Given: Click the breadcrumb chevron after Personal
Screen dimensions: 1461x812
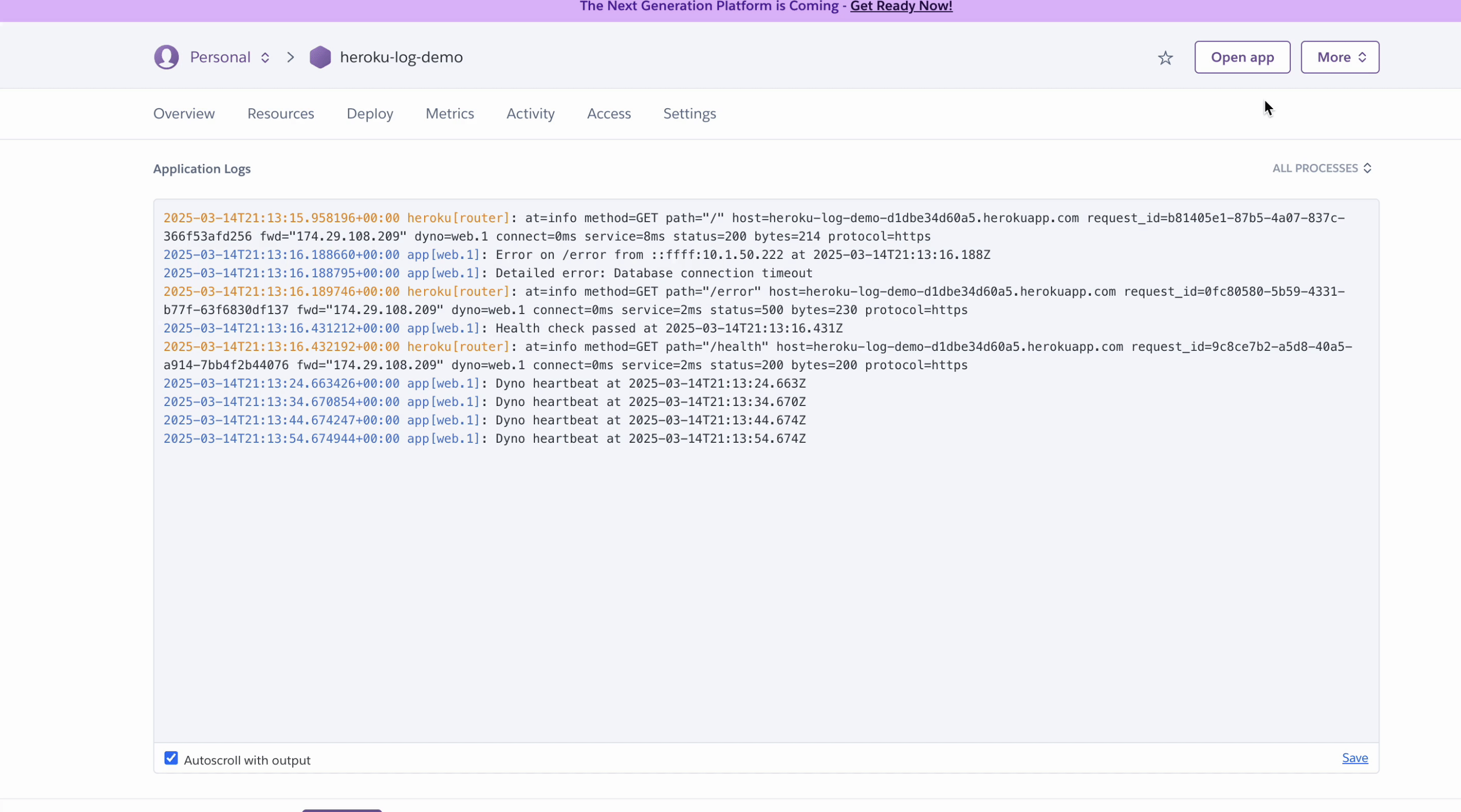Looking at the screenshot, I should click(291, 57).
